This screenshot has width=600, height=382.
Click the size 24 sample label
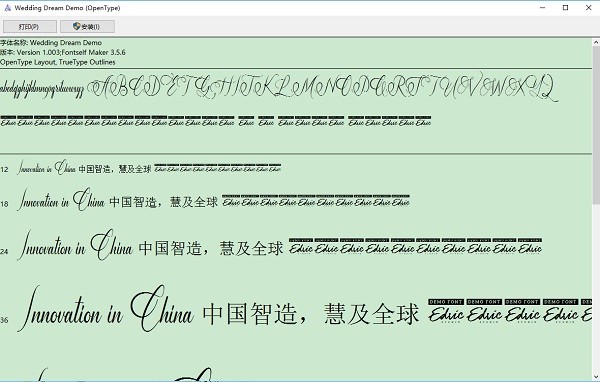[x=4, y=251]
